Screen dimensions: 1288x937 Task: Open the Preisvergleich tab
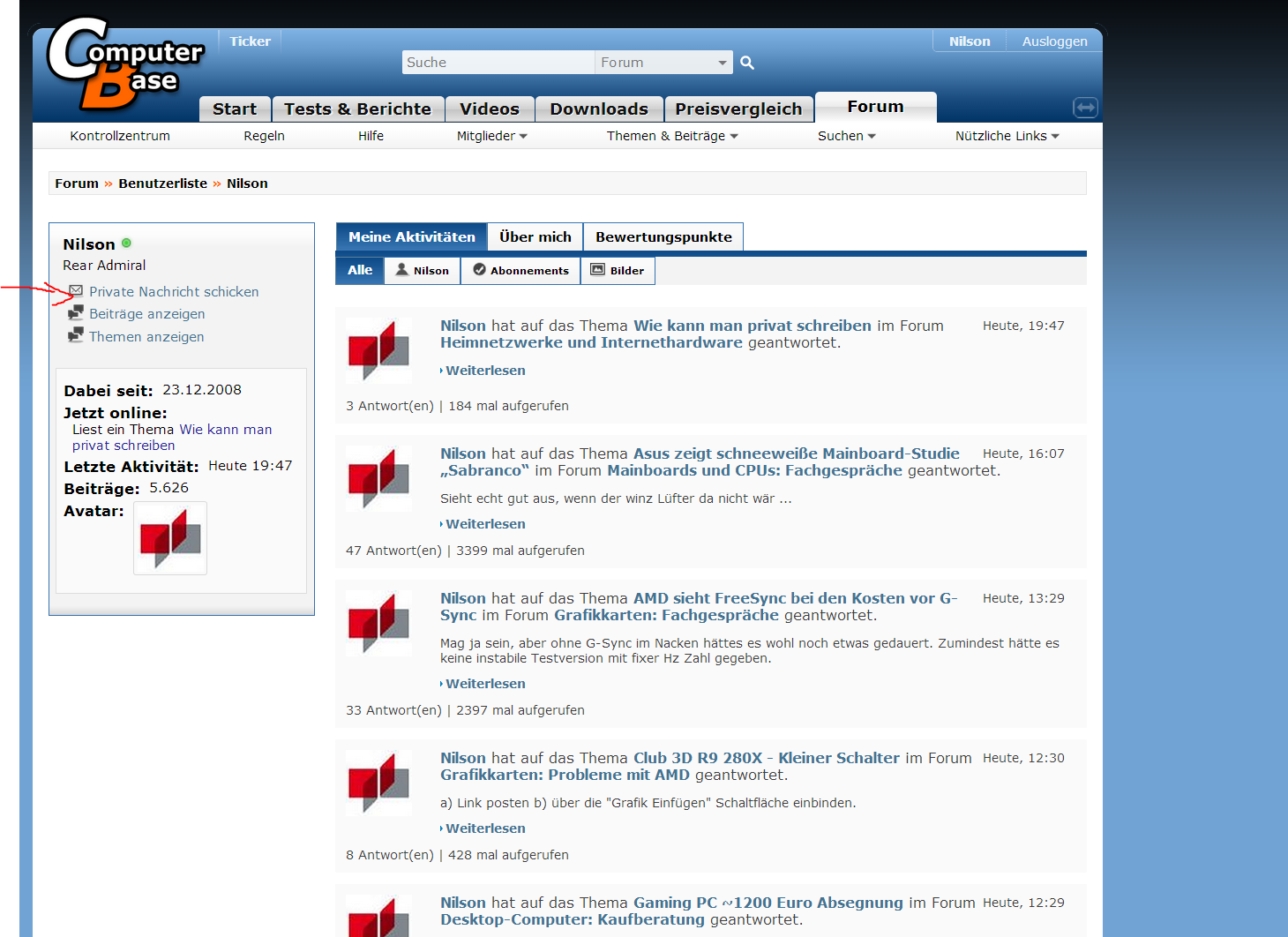pyautogui.click(x=738, y=109)
